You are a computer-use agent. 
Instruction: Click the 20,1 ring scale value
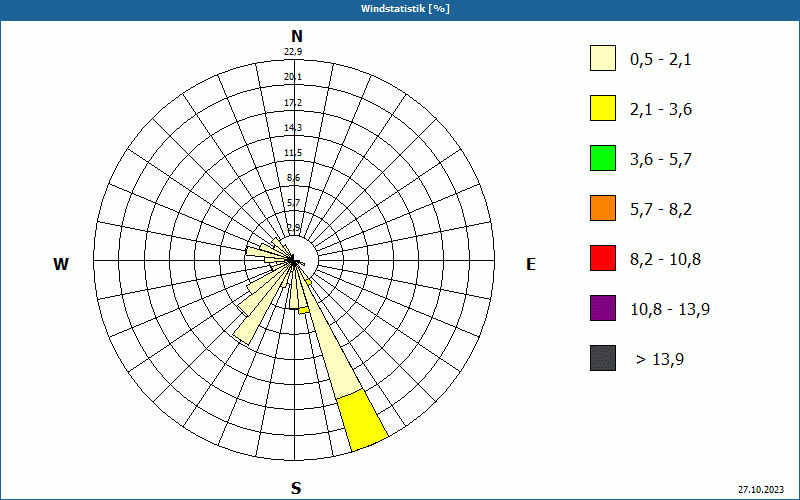(x=293, y=77)
